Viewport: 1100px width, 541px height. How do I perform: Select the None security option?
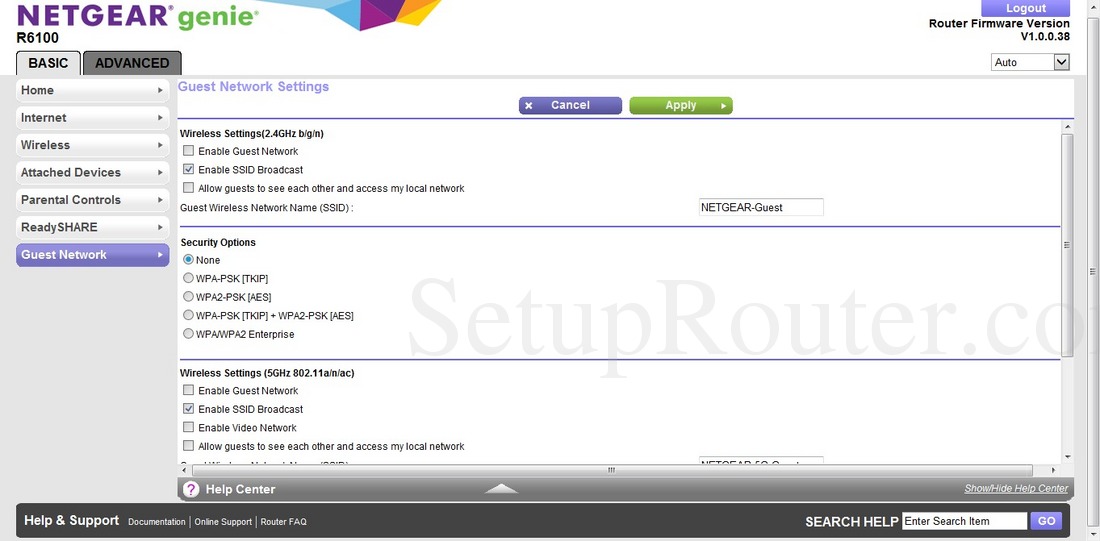coord(188,260)
